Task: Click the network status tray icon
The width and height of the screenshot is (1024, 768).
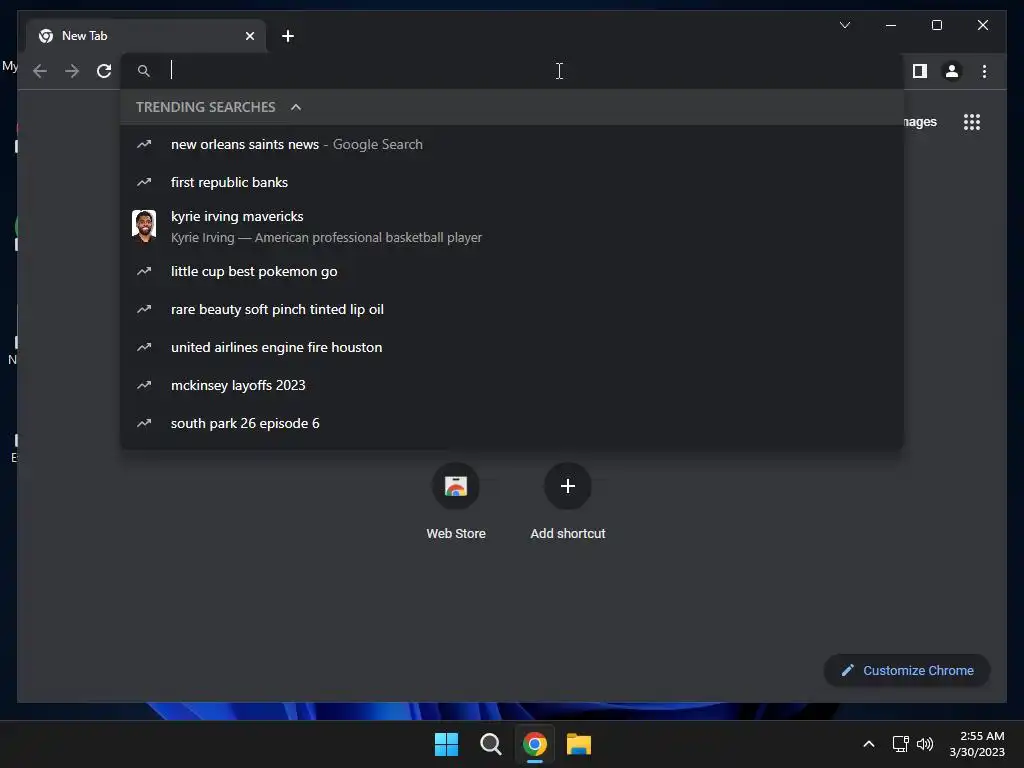Action: point(901,744)
